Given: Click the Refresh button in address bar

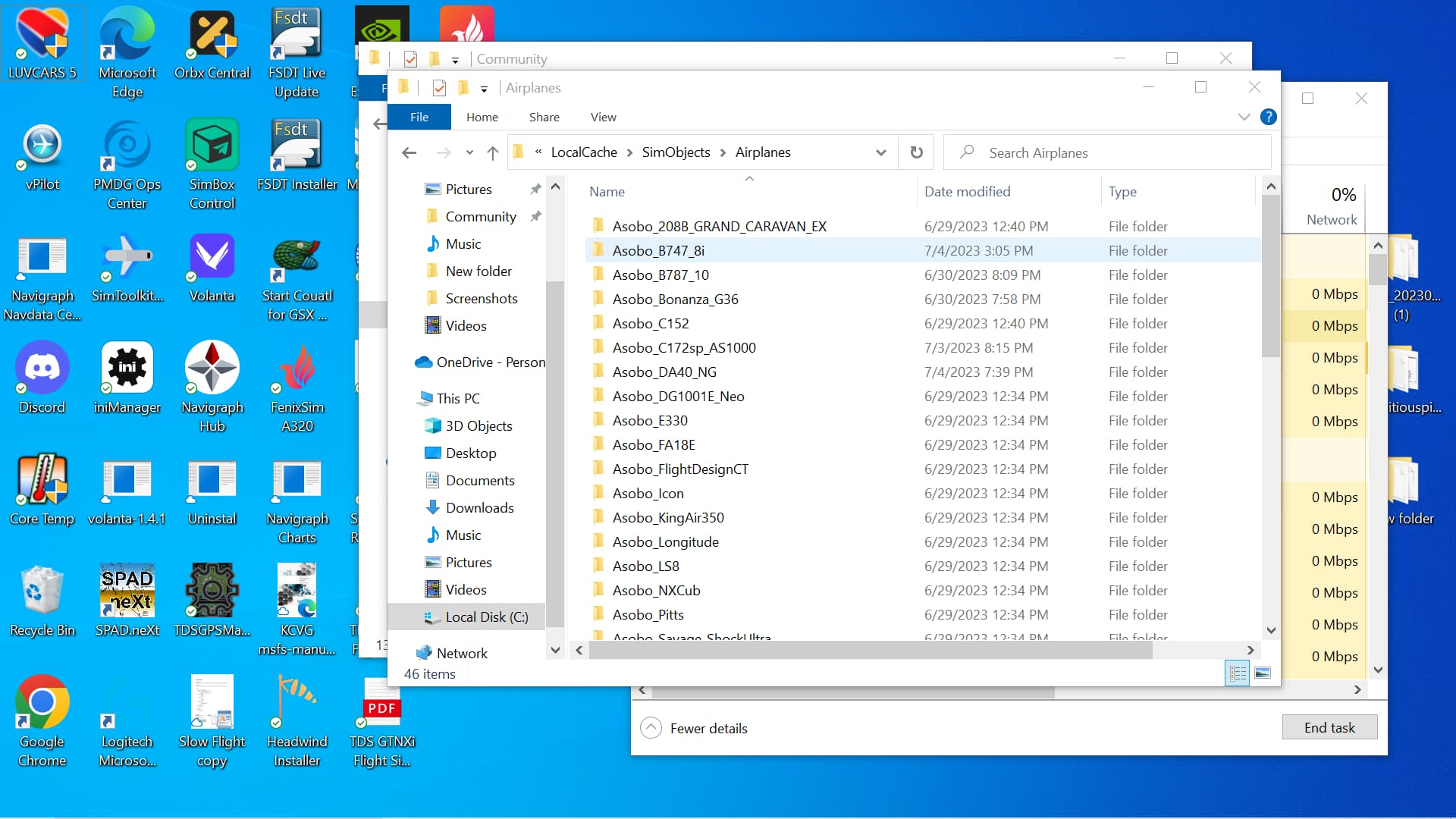Looking at the screenshot, I should (x=916, y=152).
